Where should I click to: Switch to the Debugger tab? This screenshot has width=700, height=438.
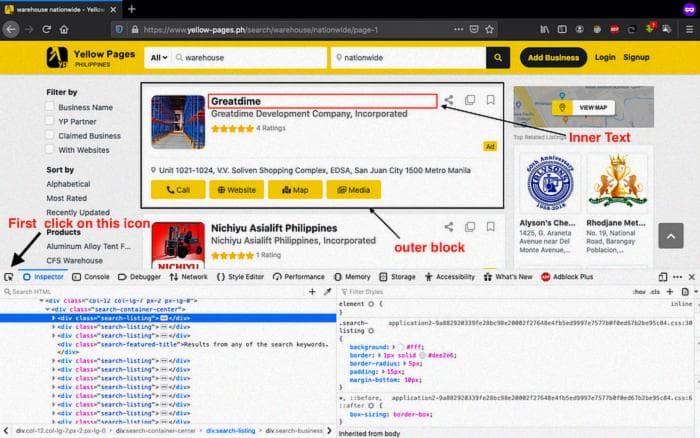pyautogui.click(x=139, y=277)
